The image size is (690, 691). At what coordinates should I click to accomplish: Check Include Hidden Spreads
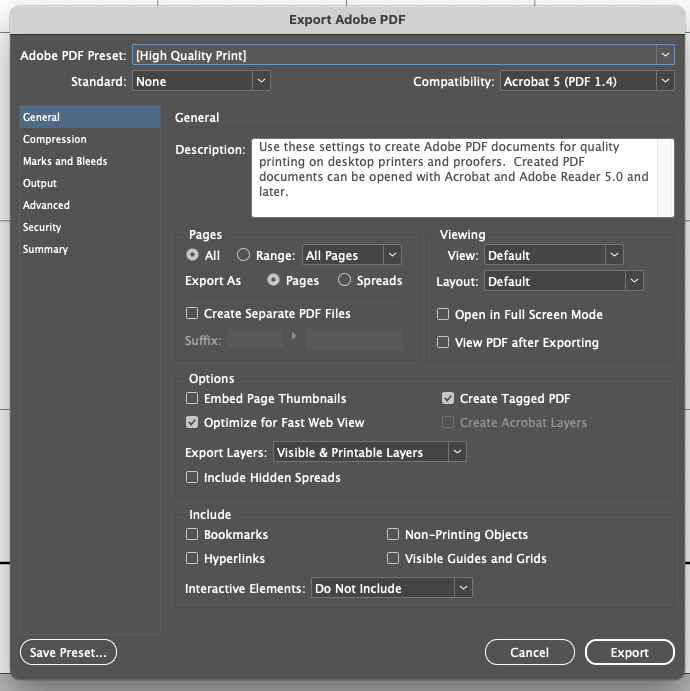pyautogui.click(x=192, y=477)
